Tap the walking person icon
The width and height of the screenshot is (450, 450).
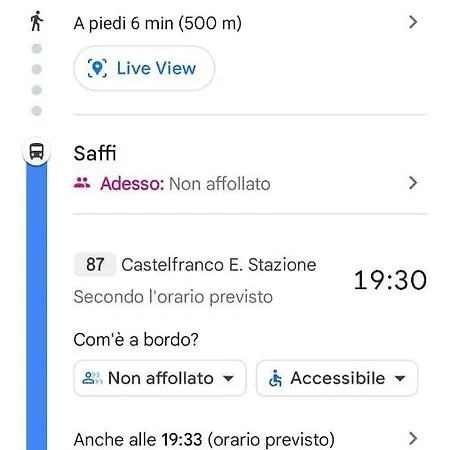tap(37, 21)
